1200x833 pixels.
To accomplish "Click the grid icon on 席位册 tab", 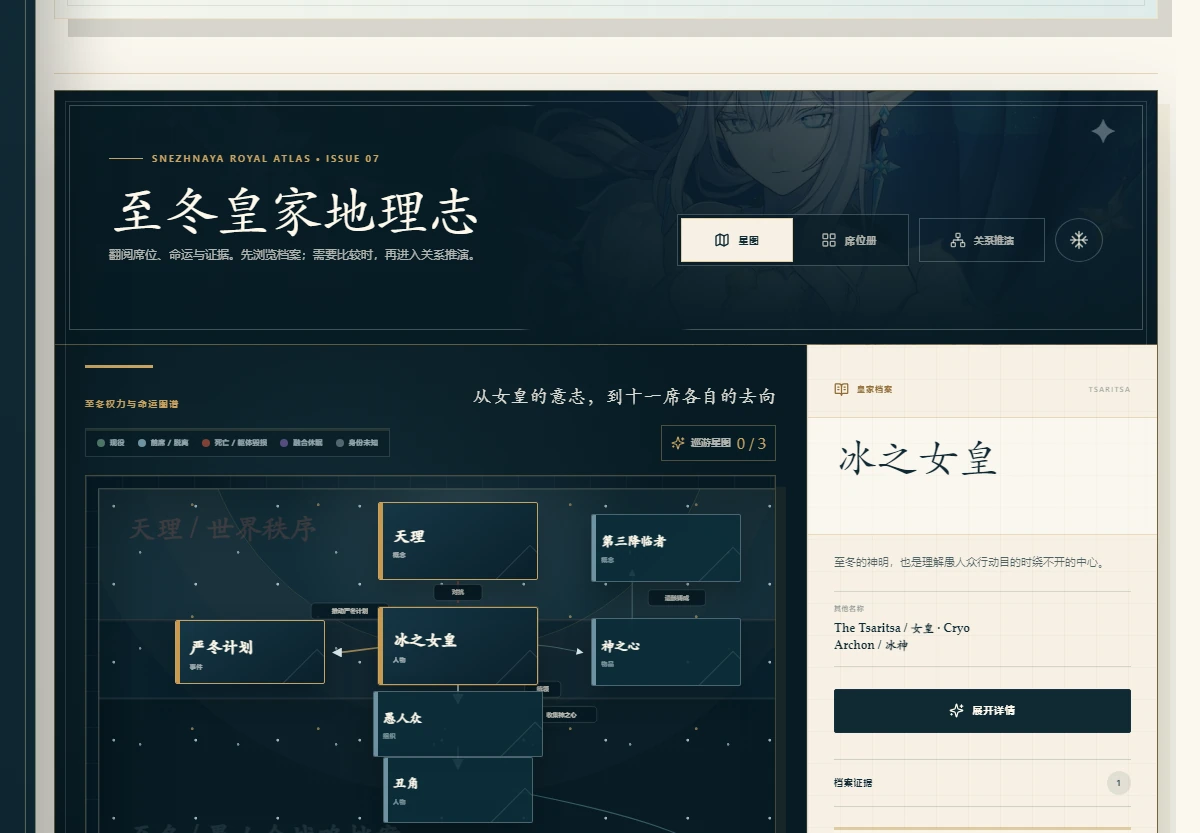I will 829,240.
